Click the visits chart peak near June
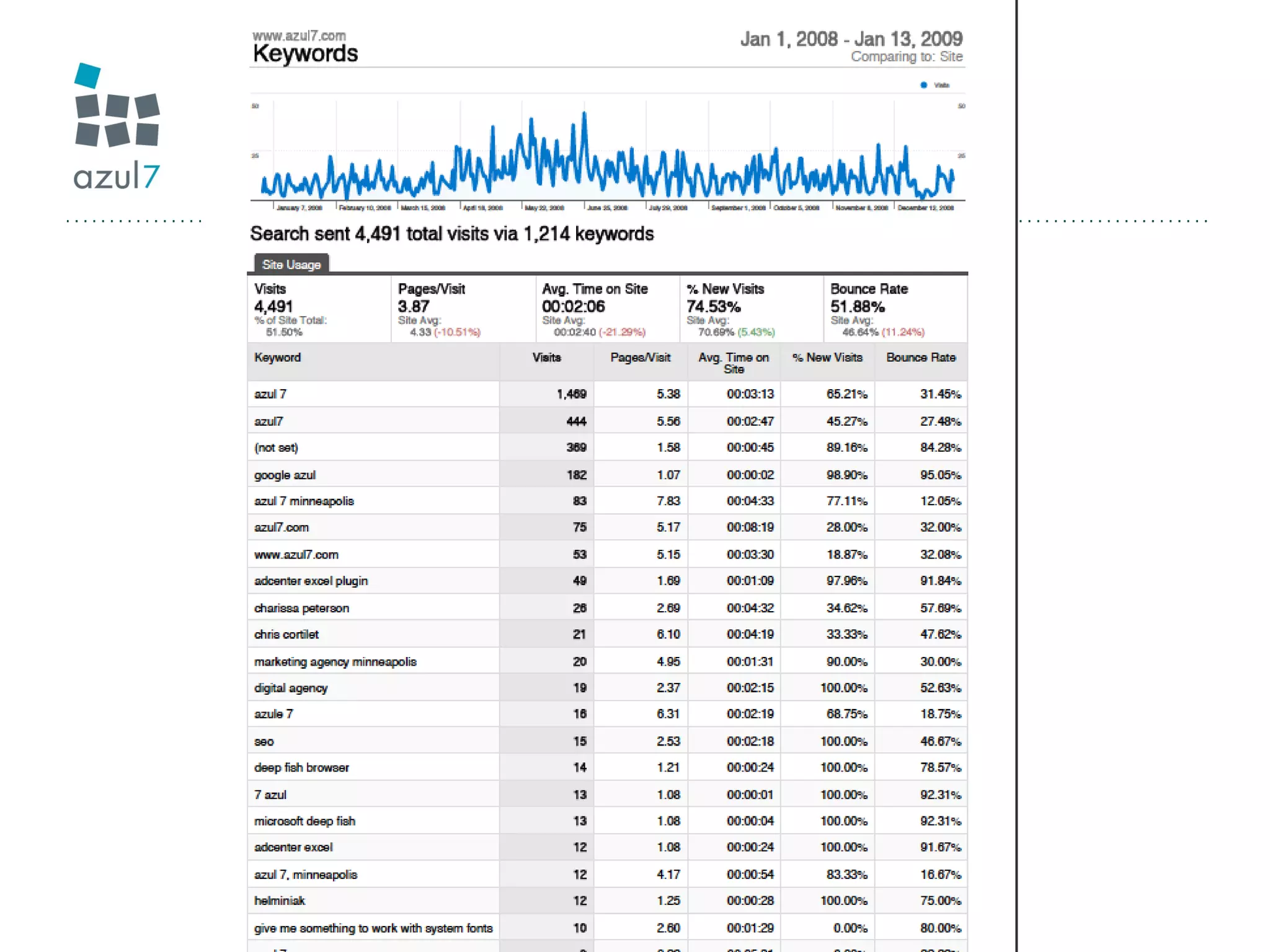This screenshot has width=1270, height=952. pyautogui.click(x=584, y=115)
